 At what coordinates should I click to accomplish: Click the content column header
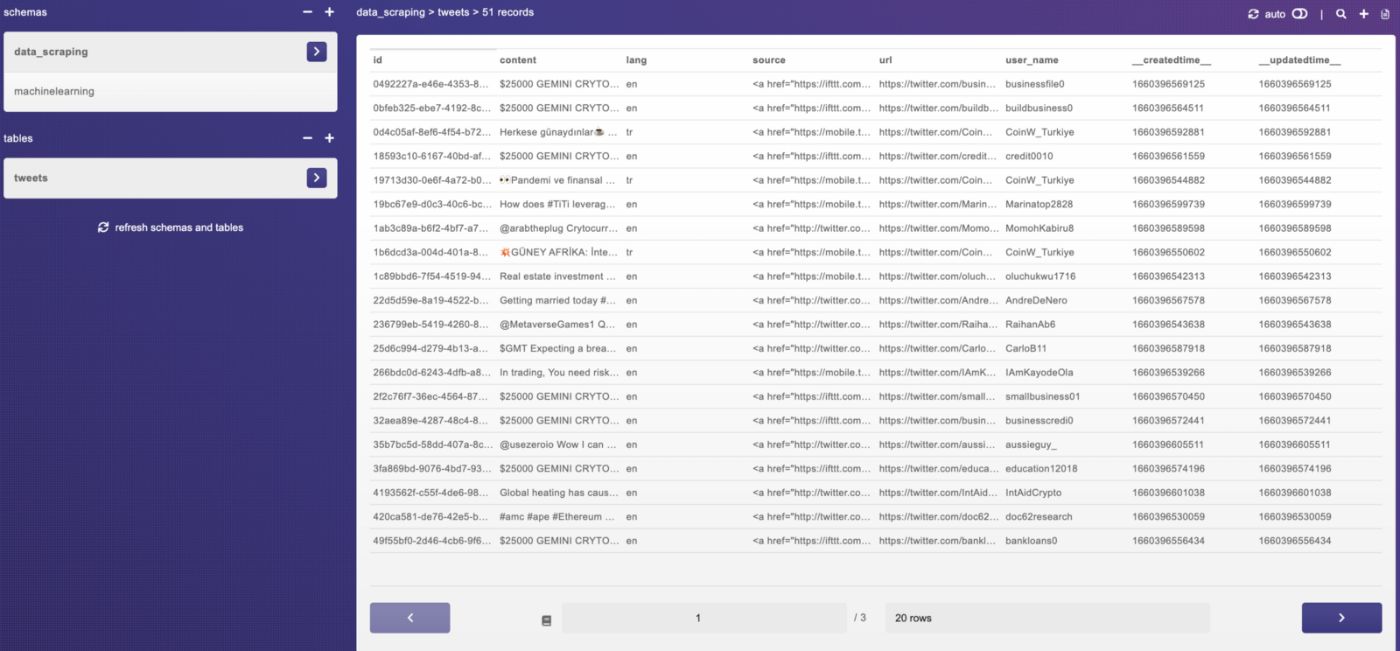coord(518,60)
